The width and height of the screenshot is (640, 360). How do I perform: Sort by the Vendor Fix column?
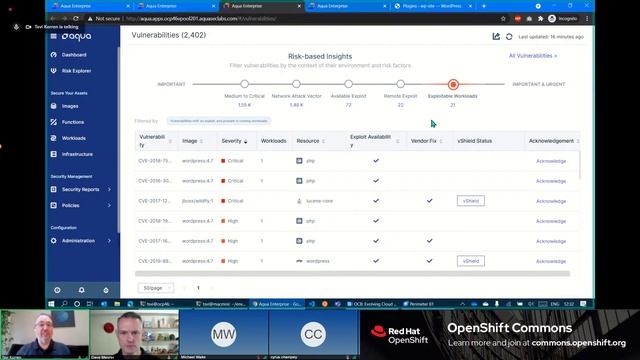[x=441, y=141]
